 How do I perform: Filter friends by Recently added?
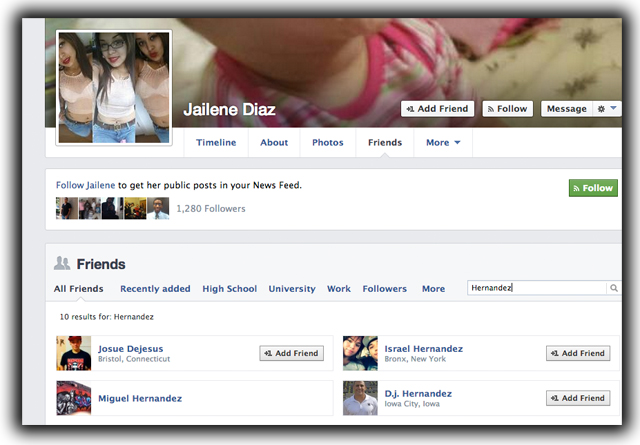coord(155,289)
